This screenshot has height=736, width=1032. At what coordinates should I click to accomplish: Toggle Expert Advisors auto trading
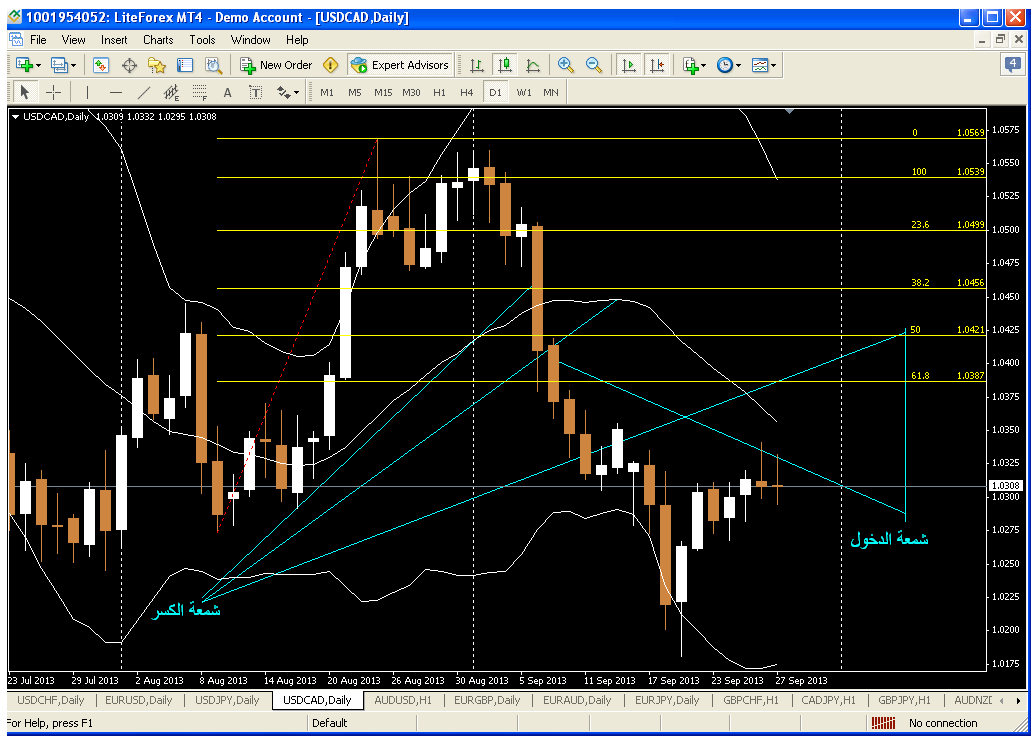coord(400,65)
